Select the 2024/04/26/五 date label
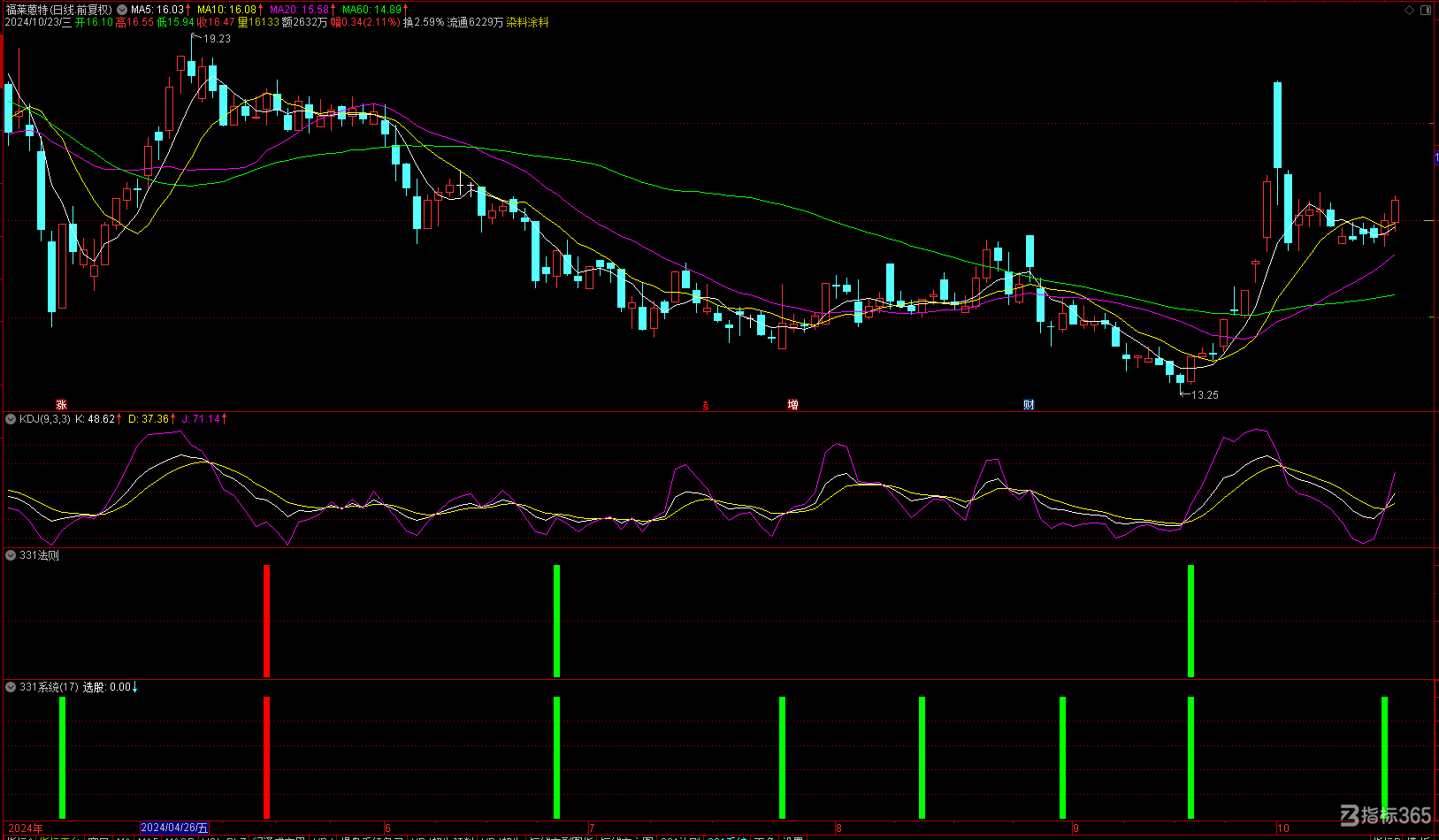The width and height of the screenshot is (1439, 840). [174, 829]
